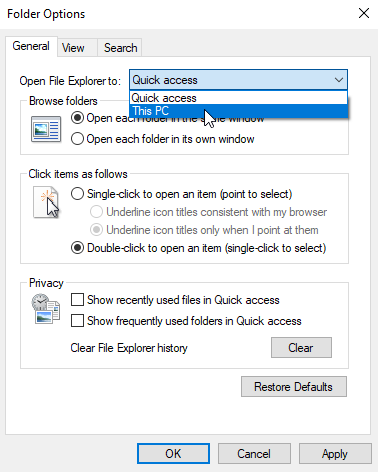
Task: Click the Privacy clock and files icon
Action: [x=46, y=309]
